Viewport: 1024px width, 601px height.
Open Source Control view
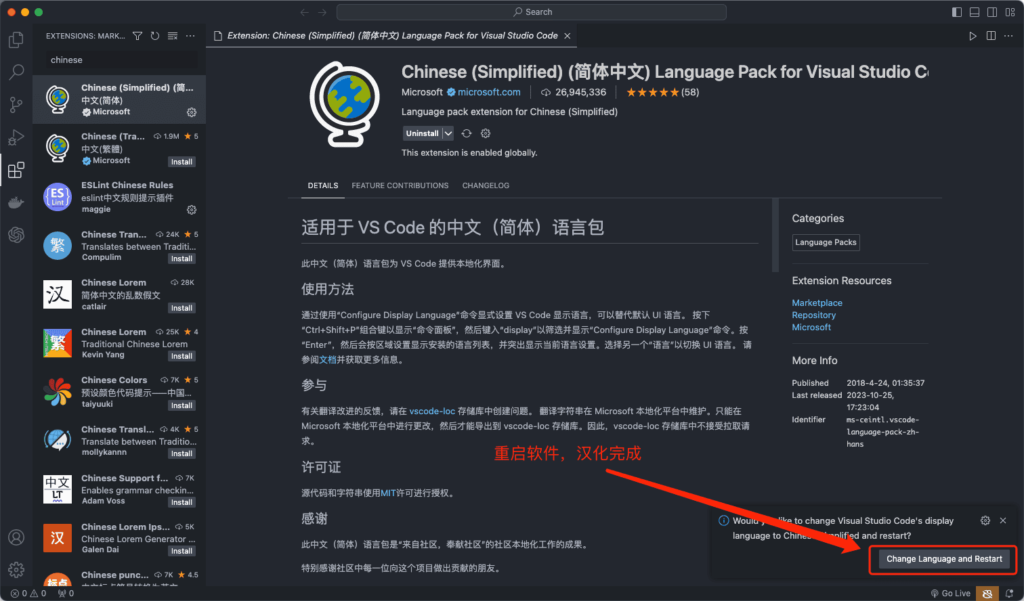[15, 104]
